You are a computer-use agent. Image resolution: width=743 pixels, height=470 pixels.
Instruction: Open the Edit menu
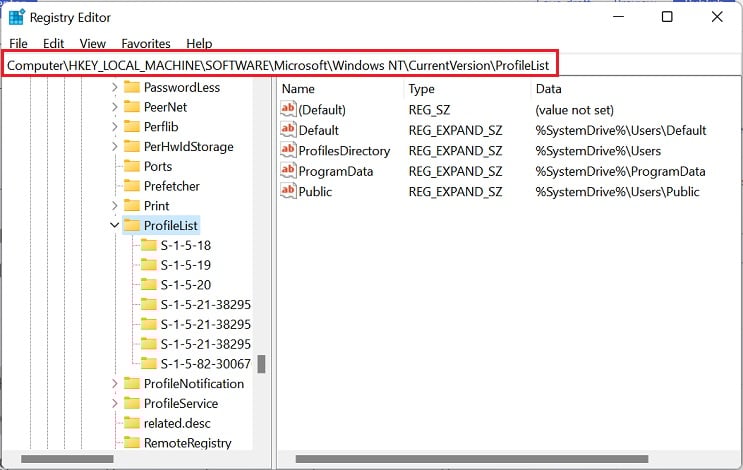point(53,44)
